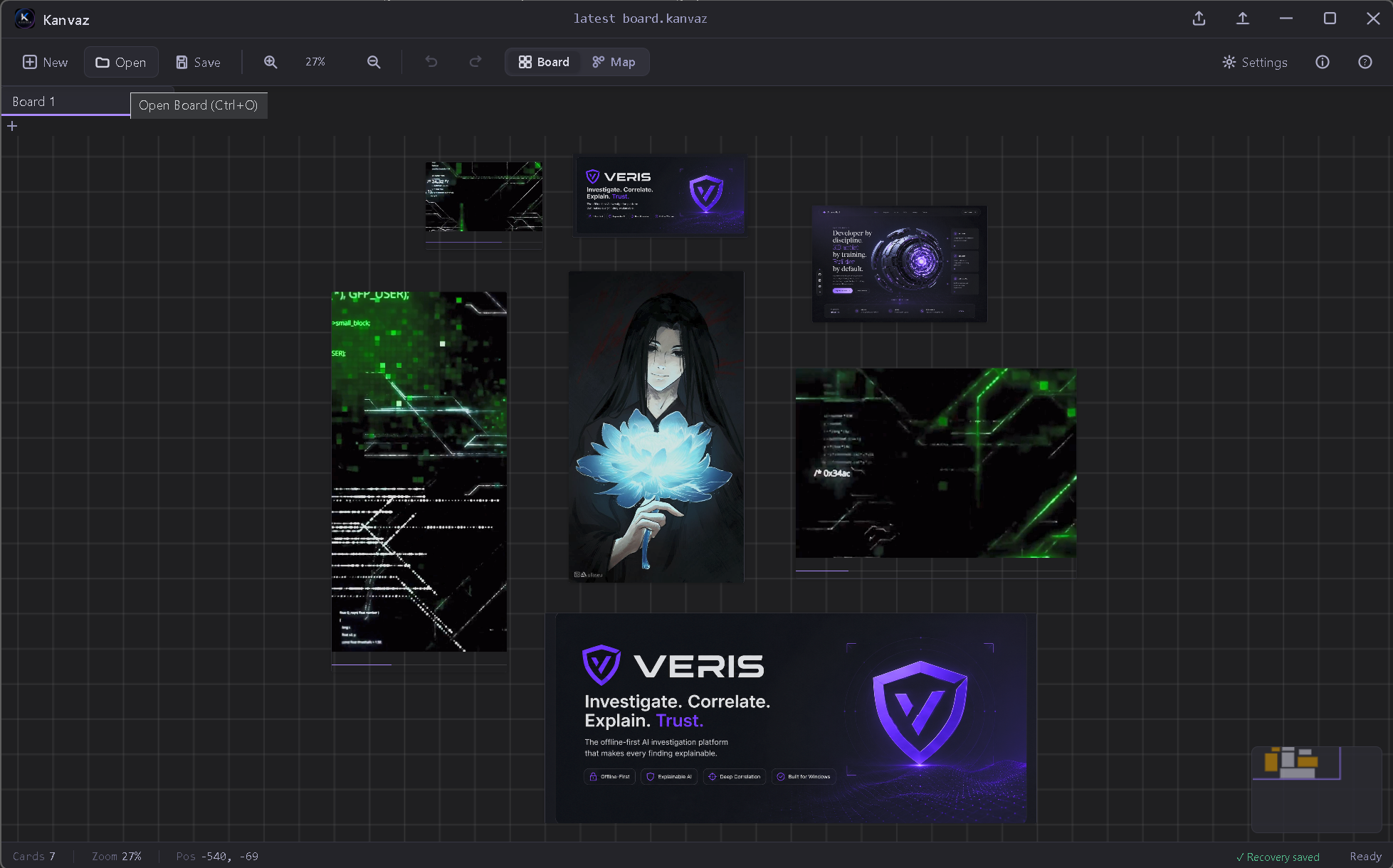The width and height of the screenshot is (1393, 868).
Task: Select the developer portfolio screenshot card
Action: tap(900, 264)
